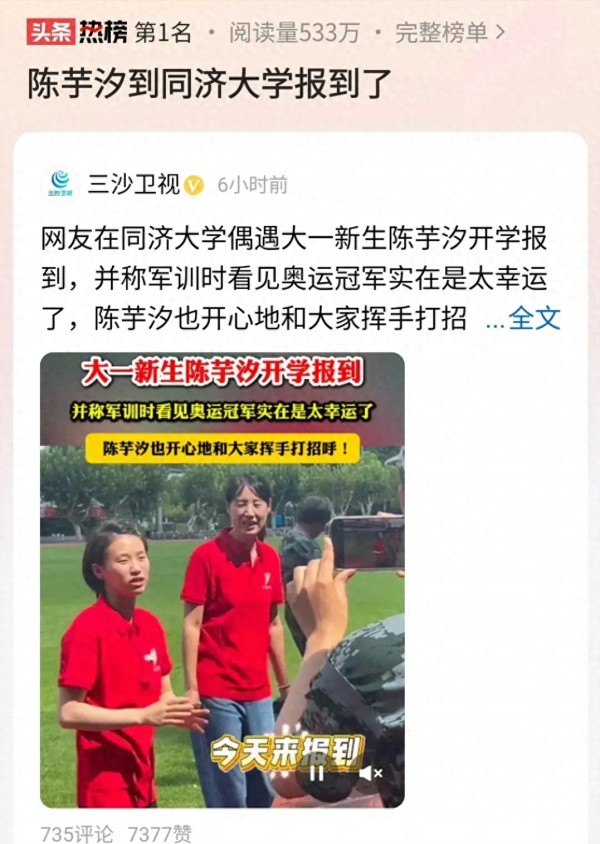Open 三沙卫视 avatar profile picture
The height and width of the screenshot is (844, 600).
tap(60, 184)
